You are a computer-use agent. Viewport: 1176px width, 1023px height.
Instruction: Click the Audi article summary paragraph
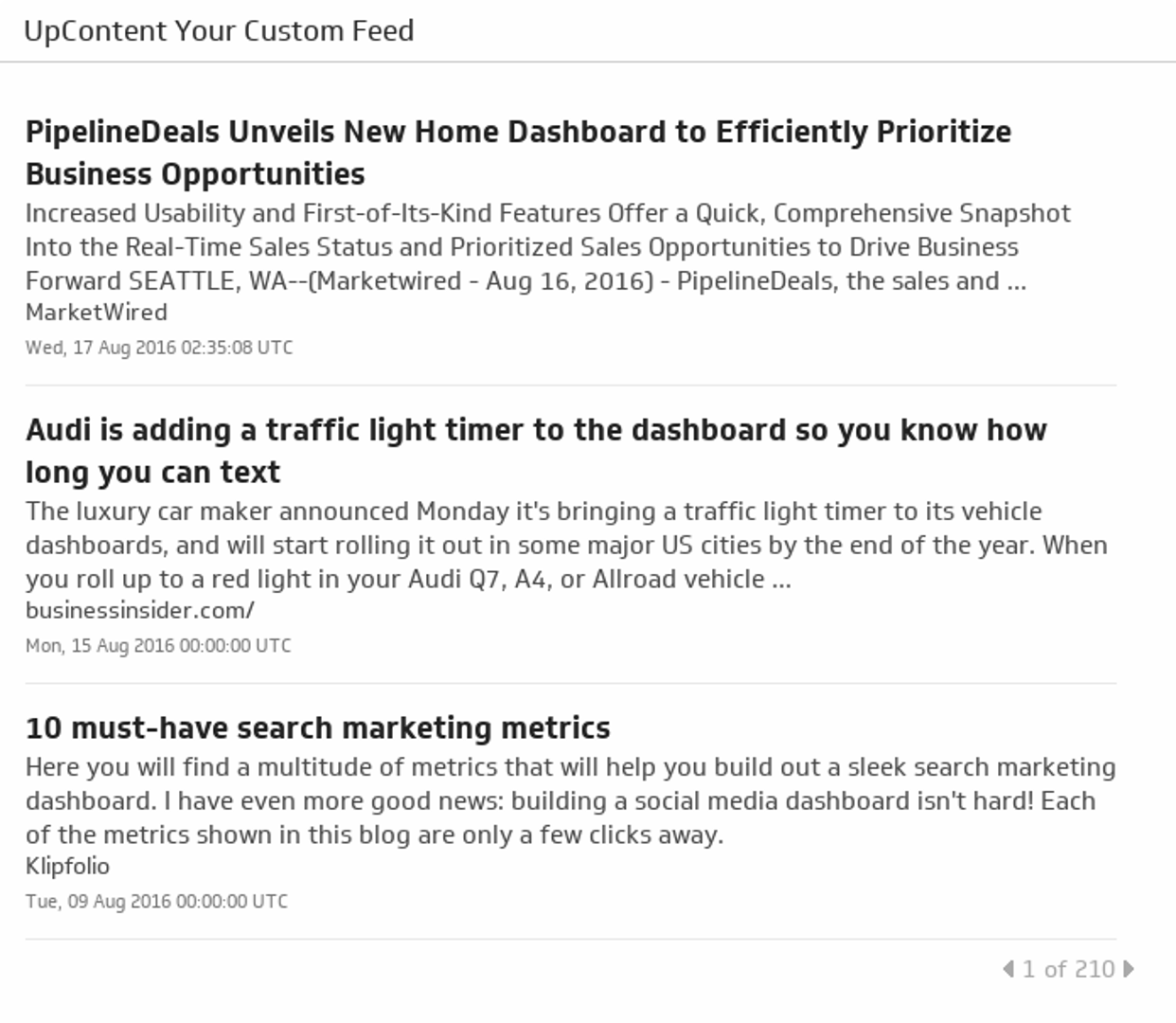(x=566, y=546)
